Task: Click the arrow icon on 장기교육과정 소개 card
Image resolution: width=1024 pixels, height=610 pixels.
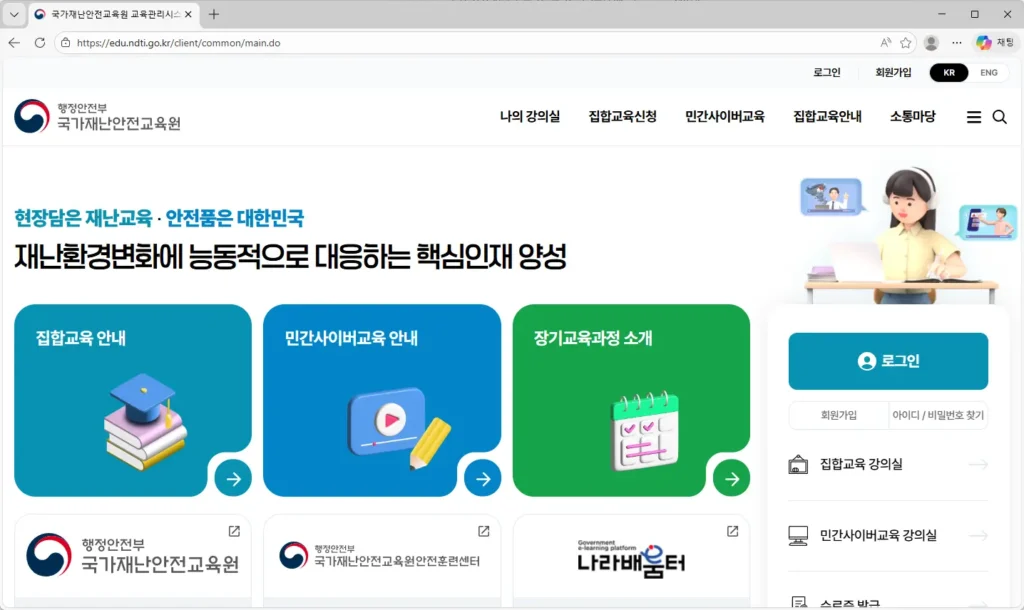Action: [x=731, y=478]
